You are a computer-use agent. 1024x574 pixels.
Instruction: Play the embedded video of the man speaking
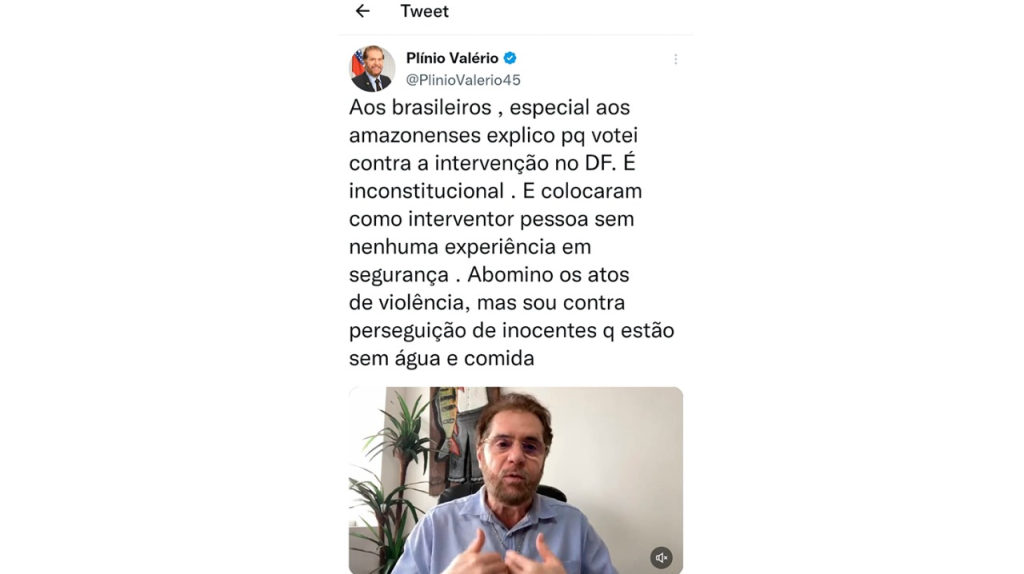(x=516, y=480)
